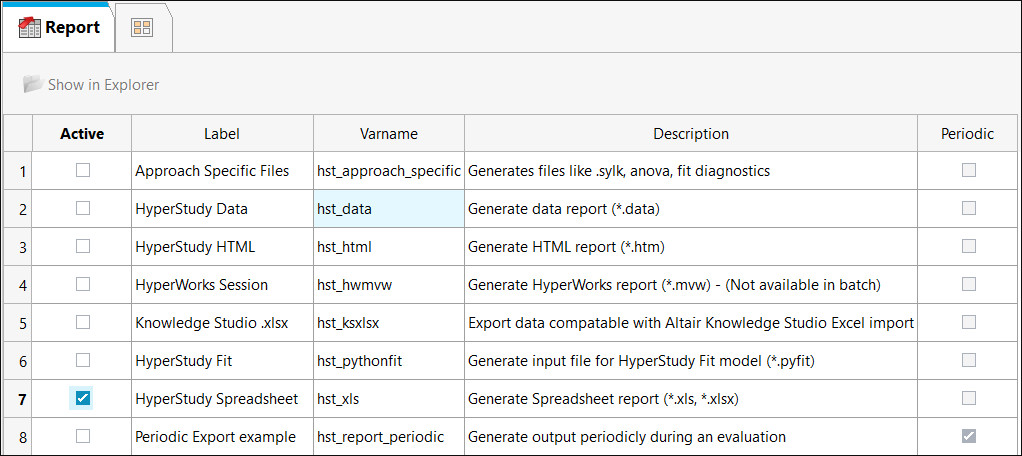
Task: Uncheck Active for HyperStudy Spreadsheet
Action: (x=82, y=398)
